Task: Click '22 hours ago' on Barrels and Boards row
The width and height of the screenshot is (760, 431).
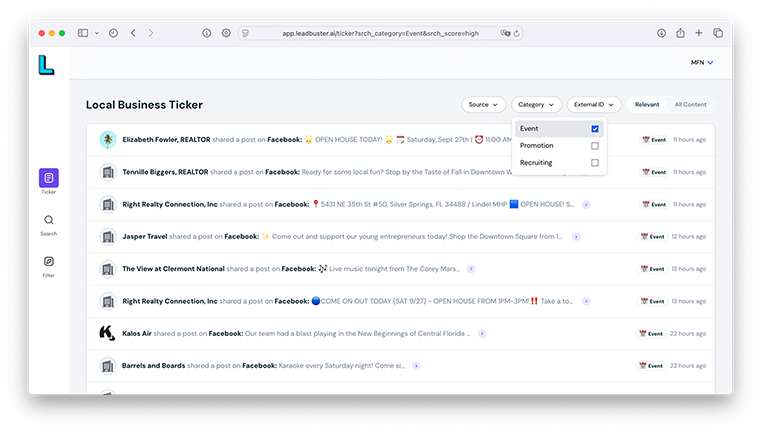Action: tap(688, 366)
